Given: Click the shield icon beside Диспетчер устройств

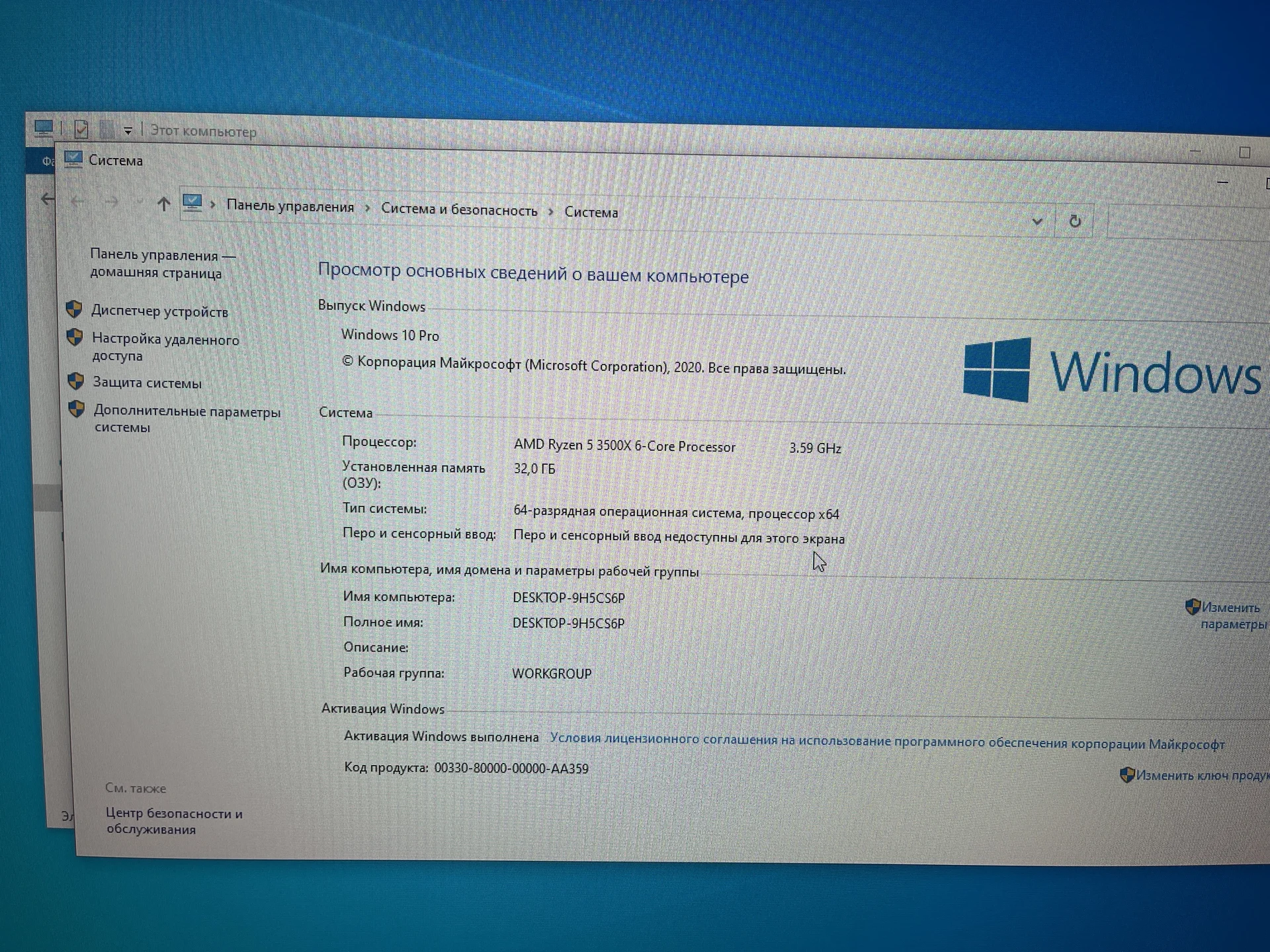Looking at the screenshot, I should tap(74, 309).
